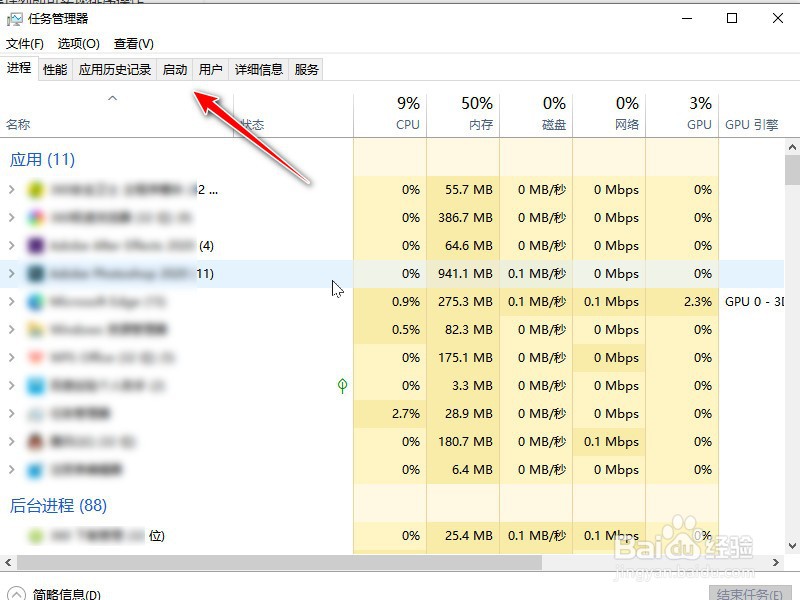
Task: Click the Adobe After Effects 2020 app icon
Action: pos(33,245)
